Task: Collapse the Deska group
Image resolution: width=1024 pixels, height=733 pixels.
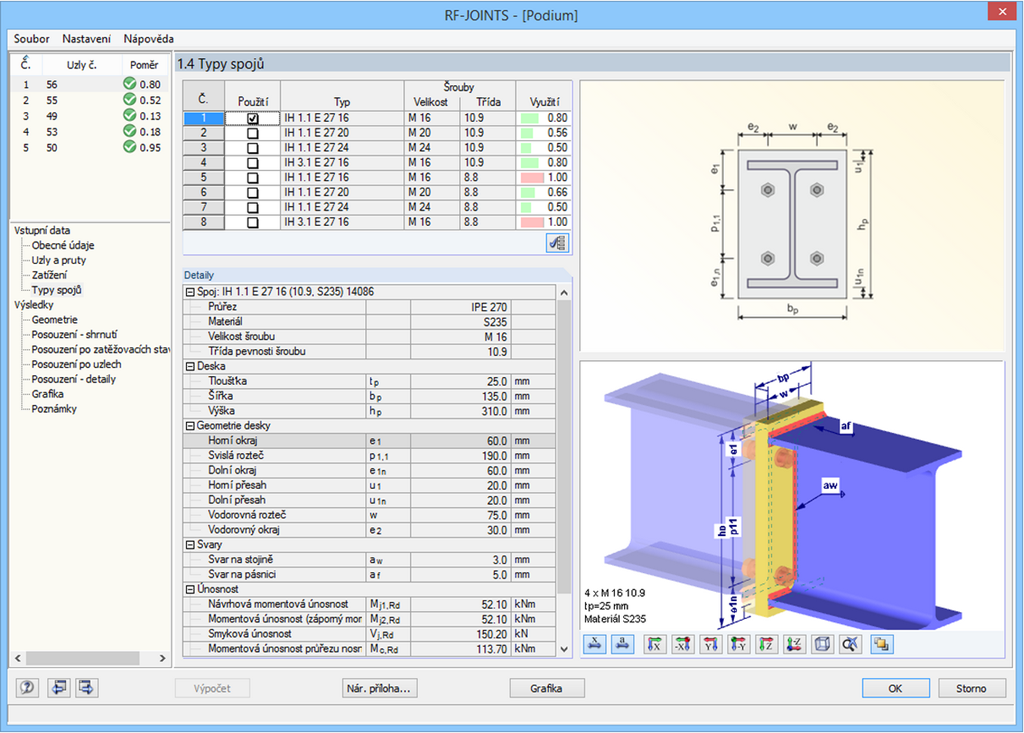Action: pyautogui.click(x=190, y=366)
